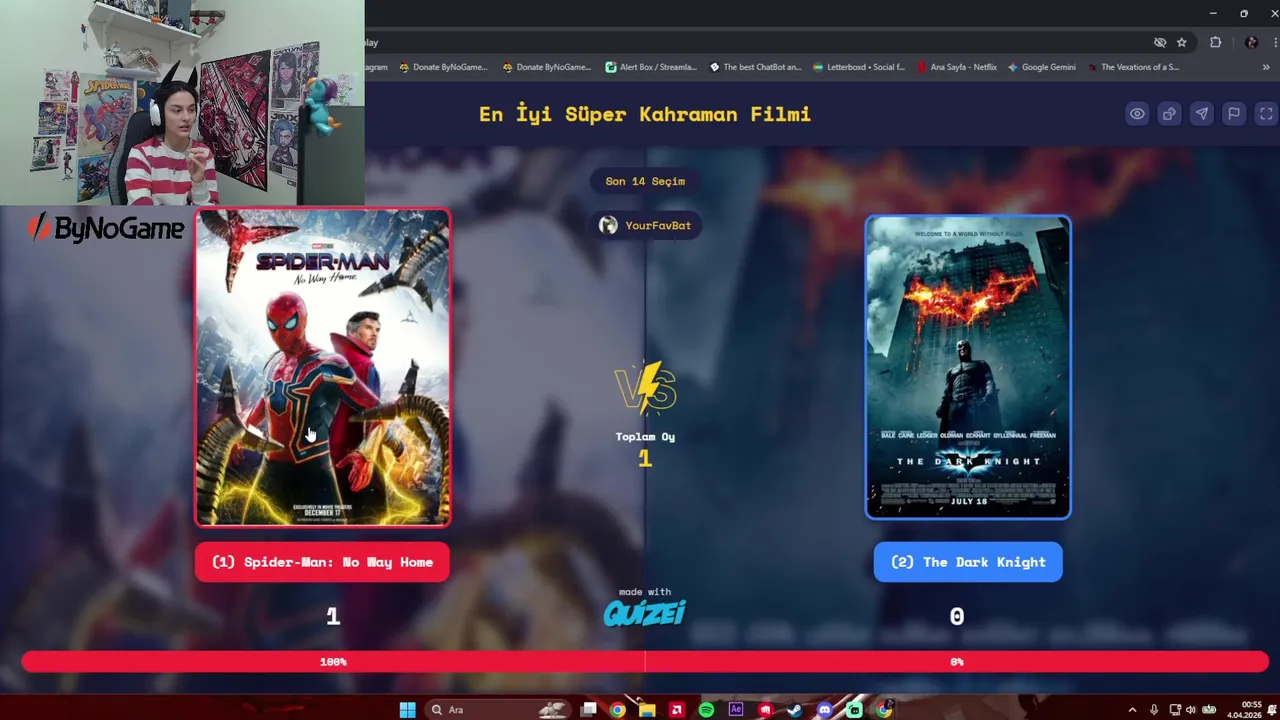Select The Dark Knight poster
Image resolution: width=1280 pixels, height=720 pixels.
[x=968, y=367]
